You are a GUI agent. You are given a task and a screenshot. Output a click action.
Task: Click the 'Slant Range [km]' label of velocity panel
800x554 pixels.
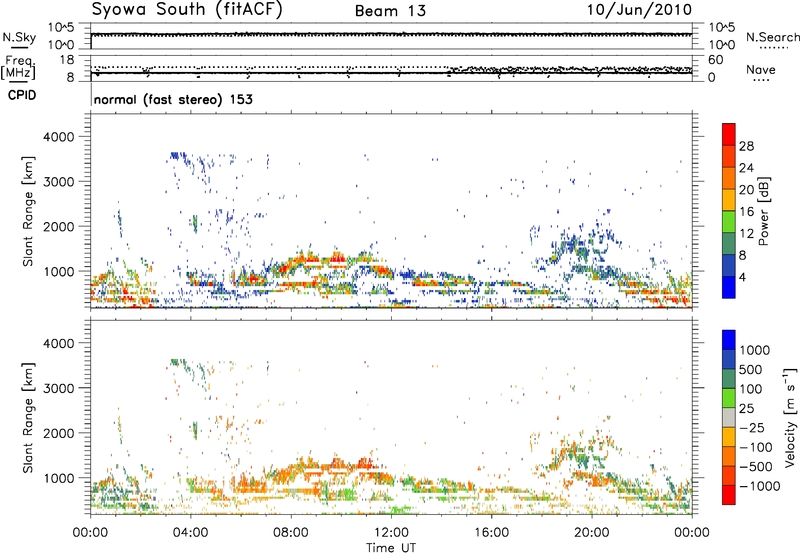(28, 417)
